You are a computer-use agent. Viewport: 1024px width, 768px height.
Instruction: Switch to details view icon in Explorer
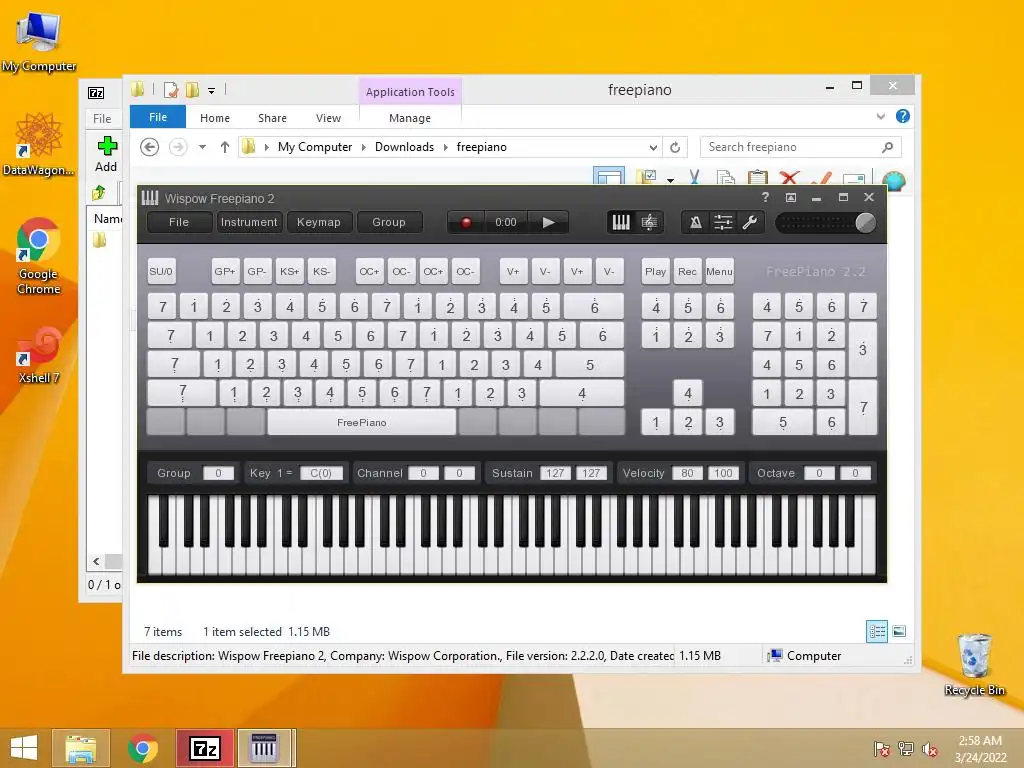tap(876, 631)
